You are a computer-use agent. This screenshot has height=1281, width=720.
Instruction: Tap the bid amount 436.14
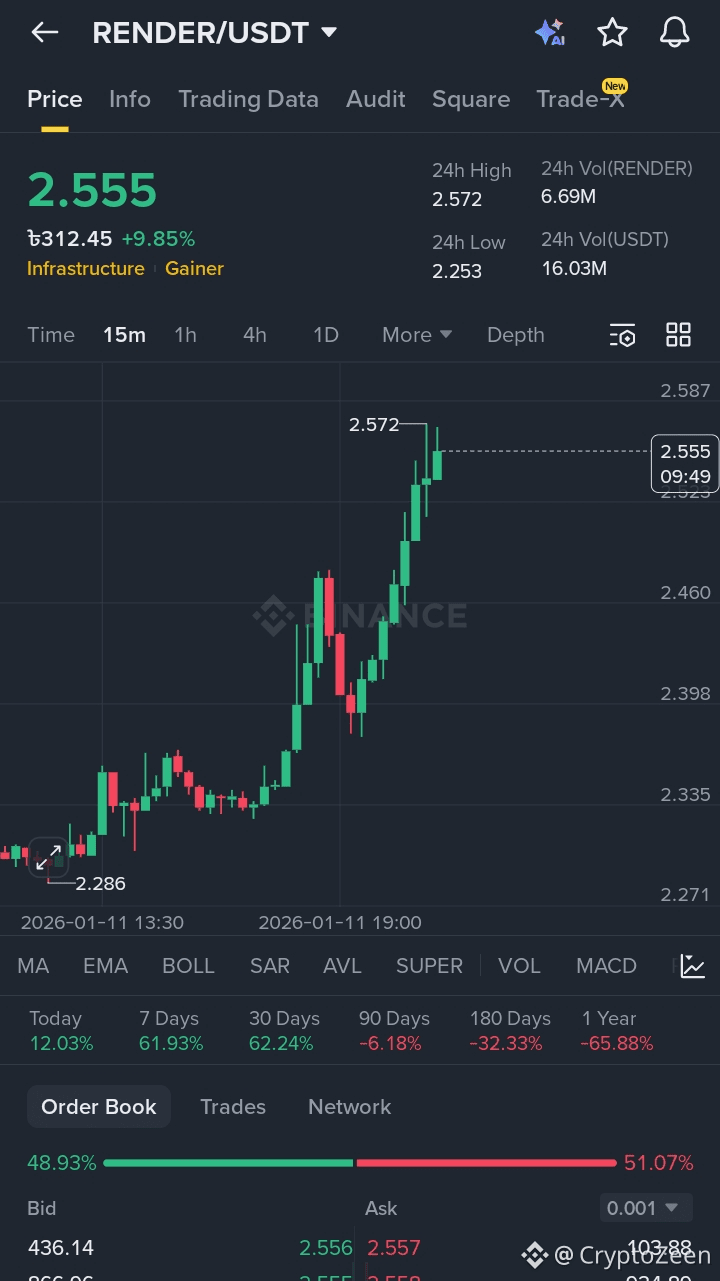[61, 1248]
